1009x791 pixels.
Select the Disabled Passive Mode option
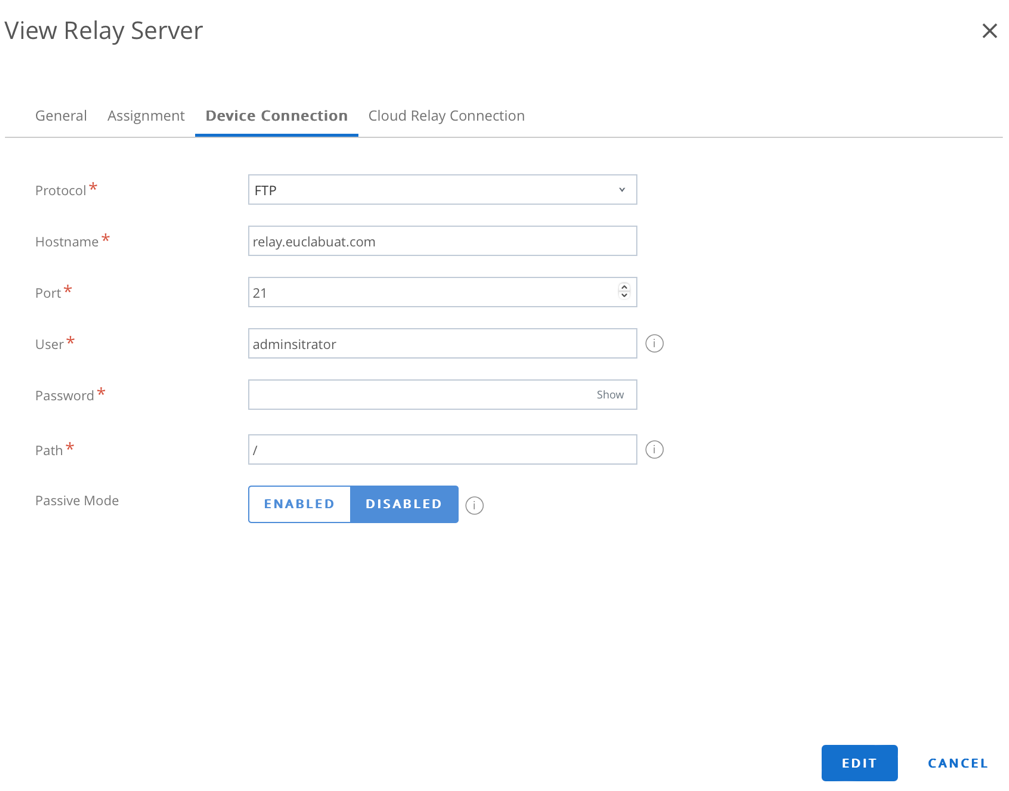coord(404,504)
